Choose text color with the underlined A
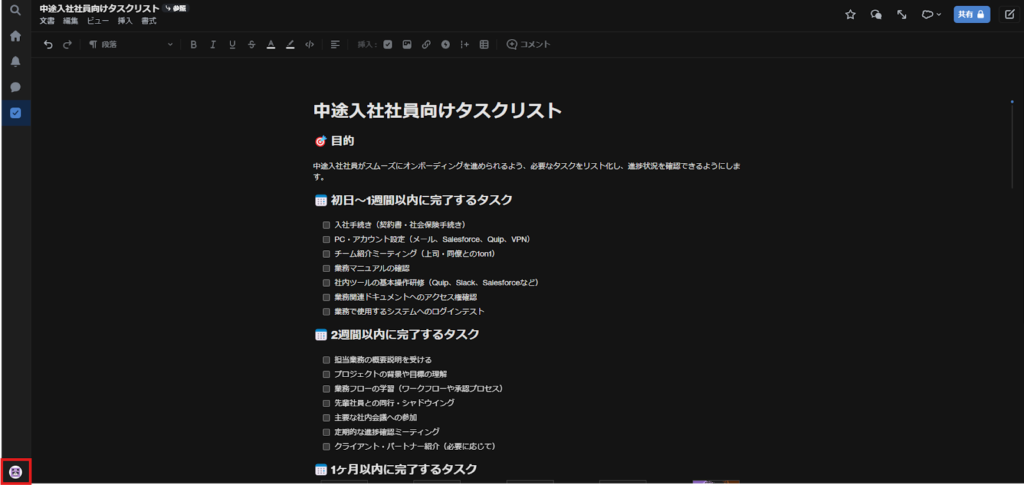The width and height of the screenshot is (1024, 485). coord(270,44)
